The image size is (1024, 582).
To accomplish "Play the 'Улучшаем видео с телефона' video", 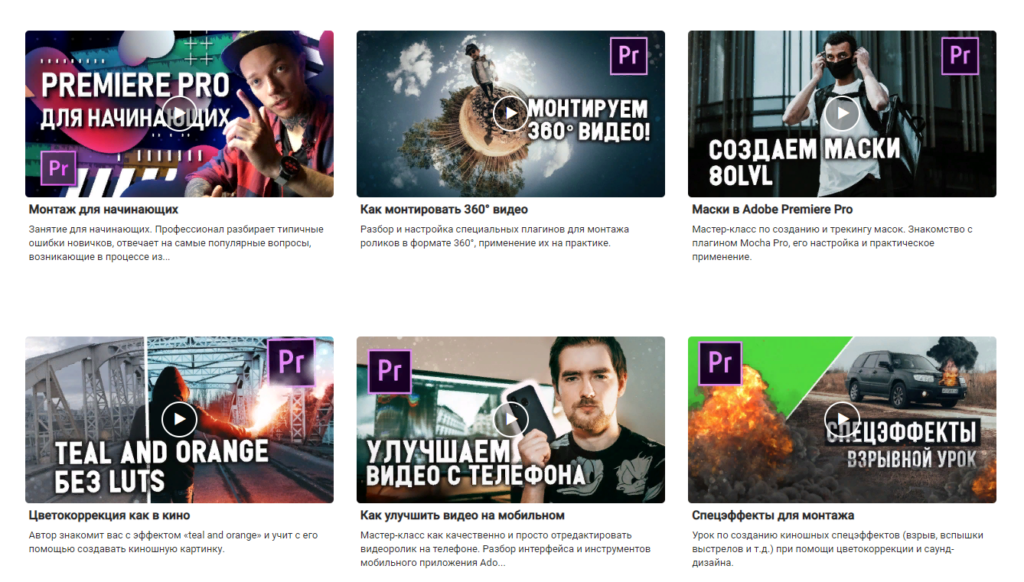I will click(511, 419).
